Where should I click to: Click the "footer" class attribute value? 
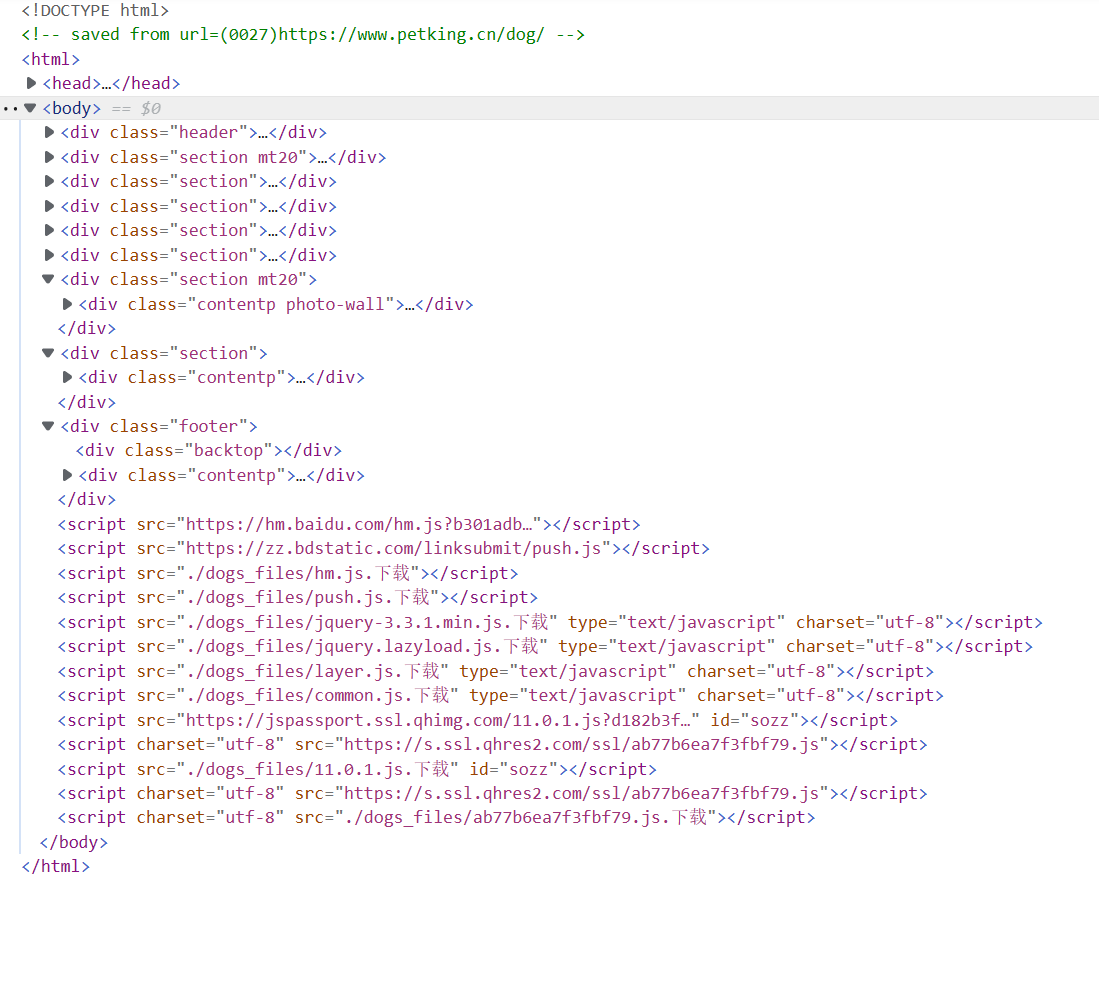tap(208, 426)
